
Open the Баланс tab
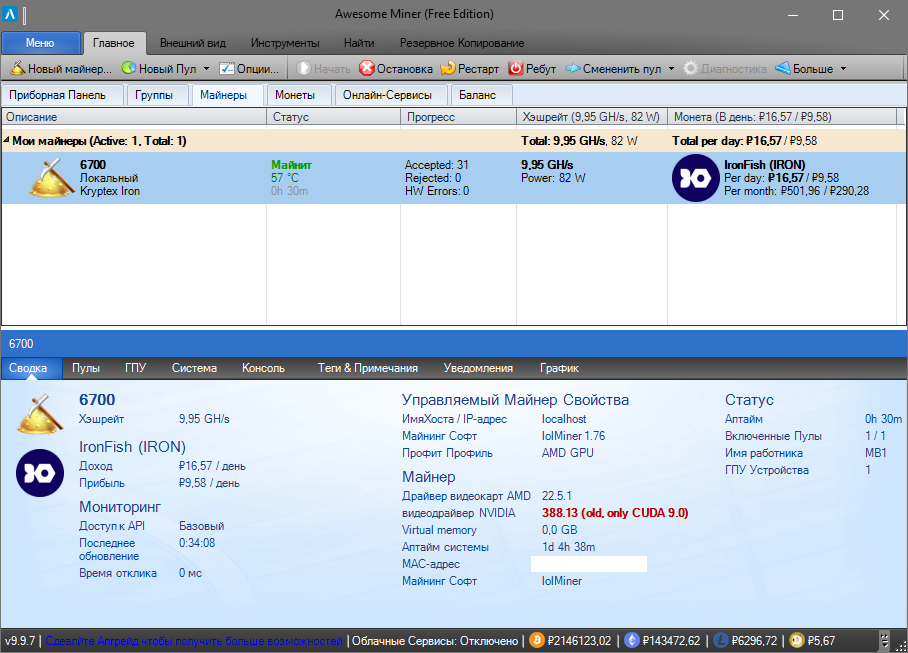(481, 95)
